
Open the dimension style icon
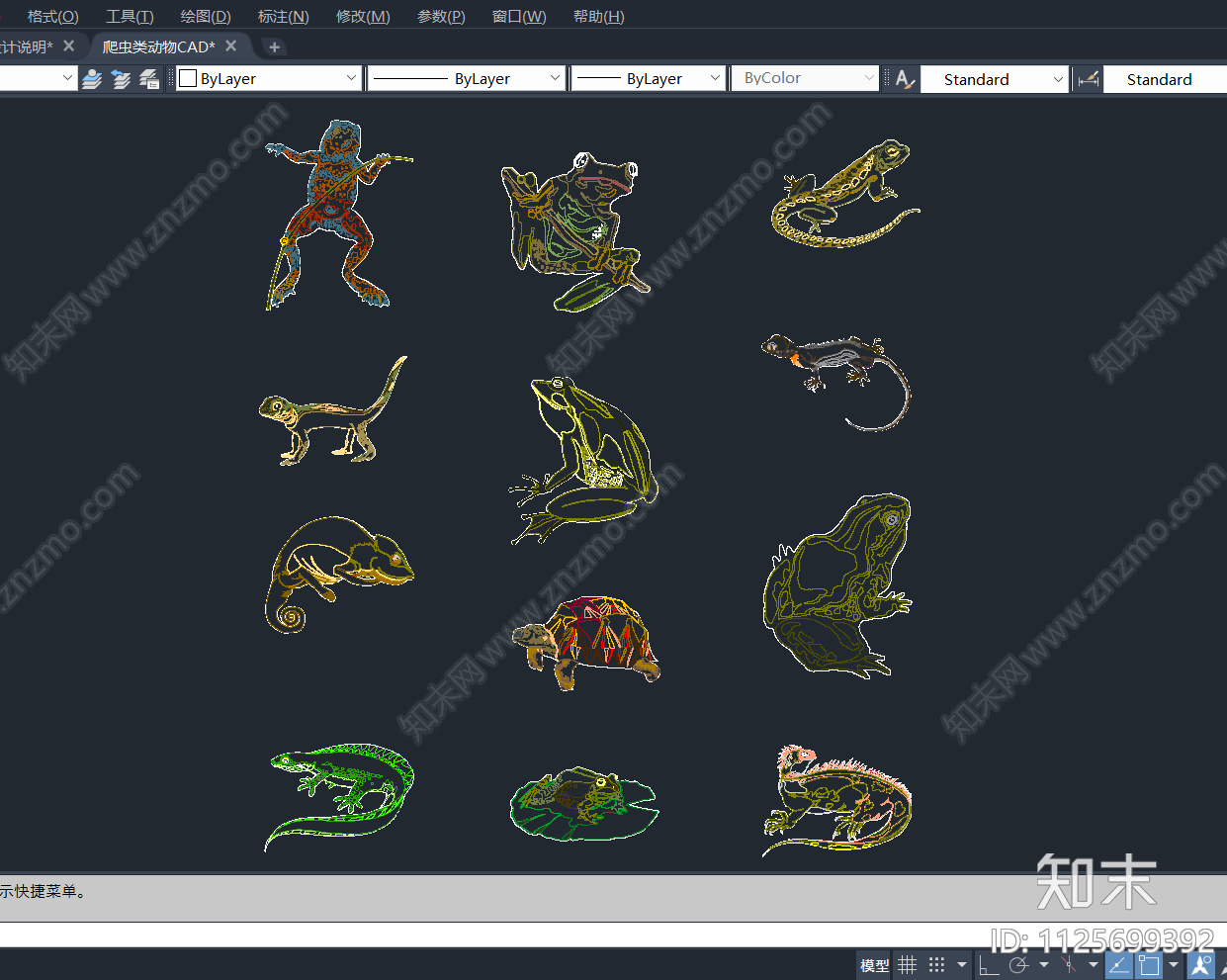tap(1089, 79)
